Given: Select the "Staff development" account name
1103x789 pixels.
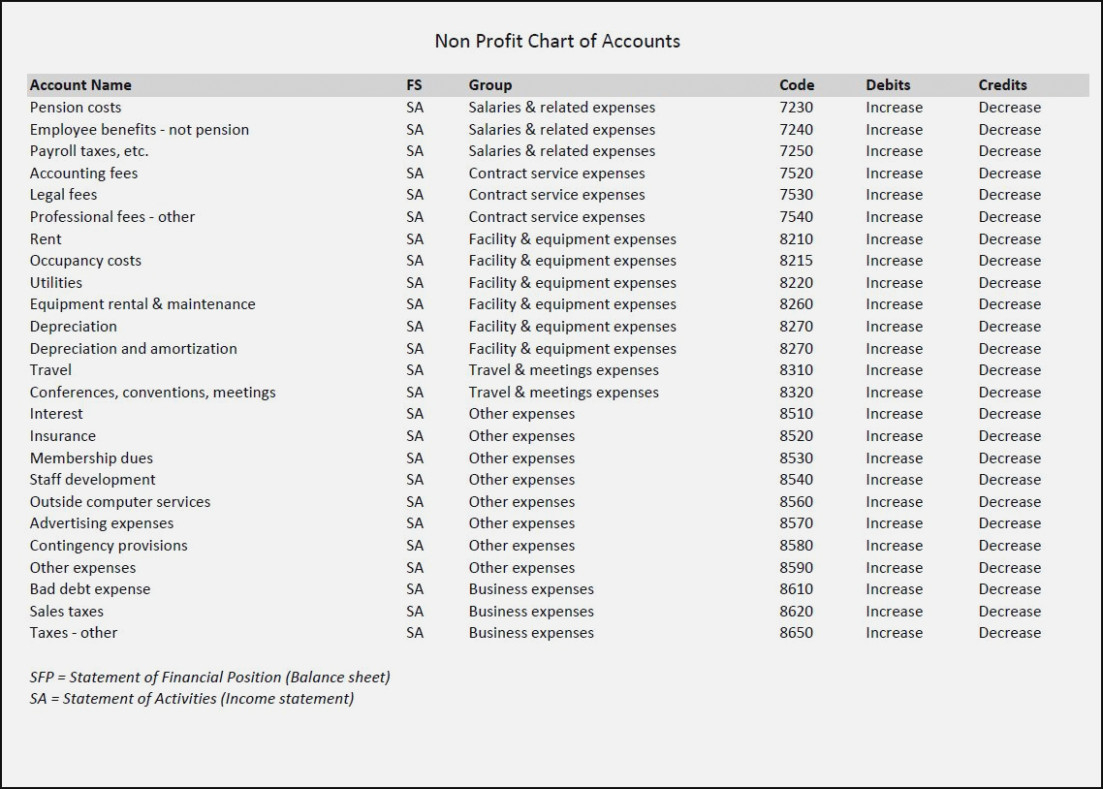Looking at the screenshot, I should pyautogui.click(x=92, y=479).
